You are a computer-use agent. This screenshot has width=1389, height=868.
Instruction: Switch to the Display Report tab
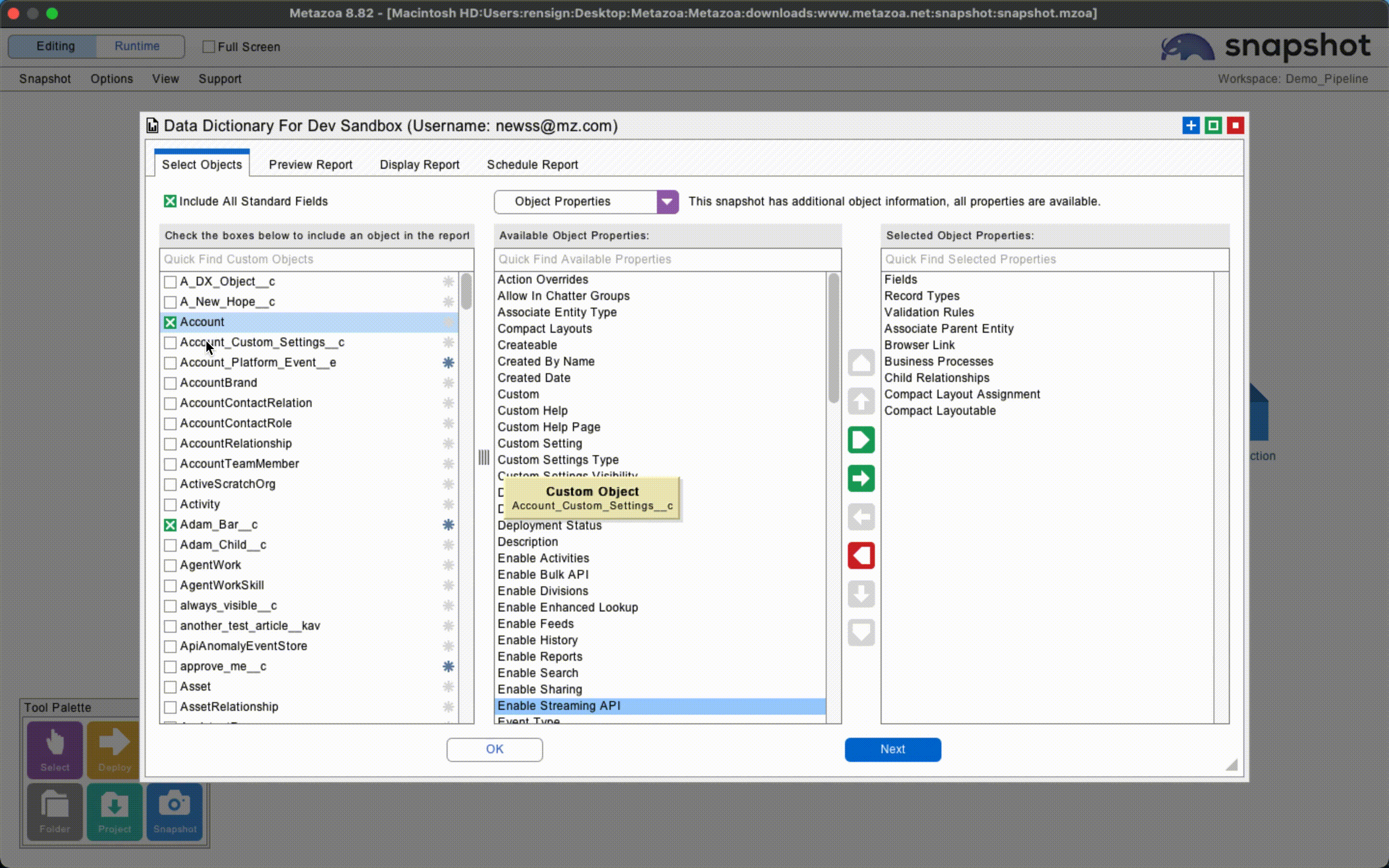pyautogui.click(x=420, y=165)
